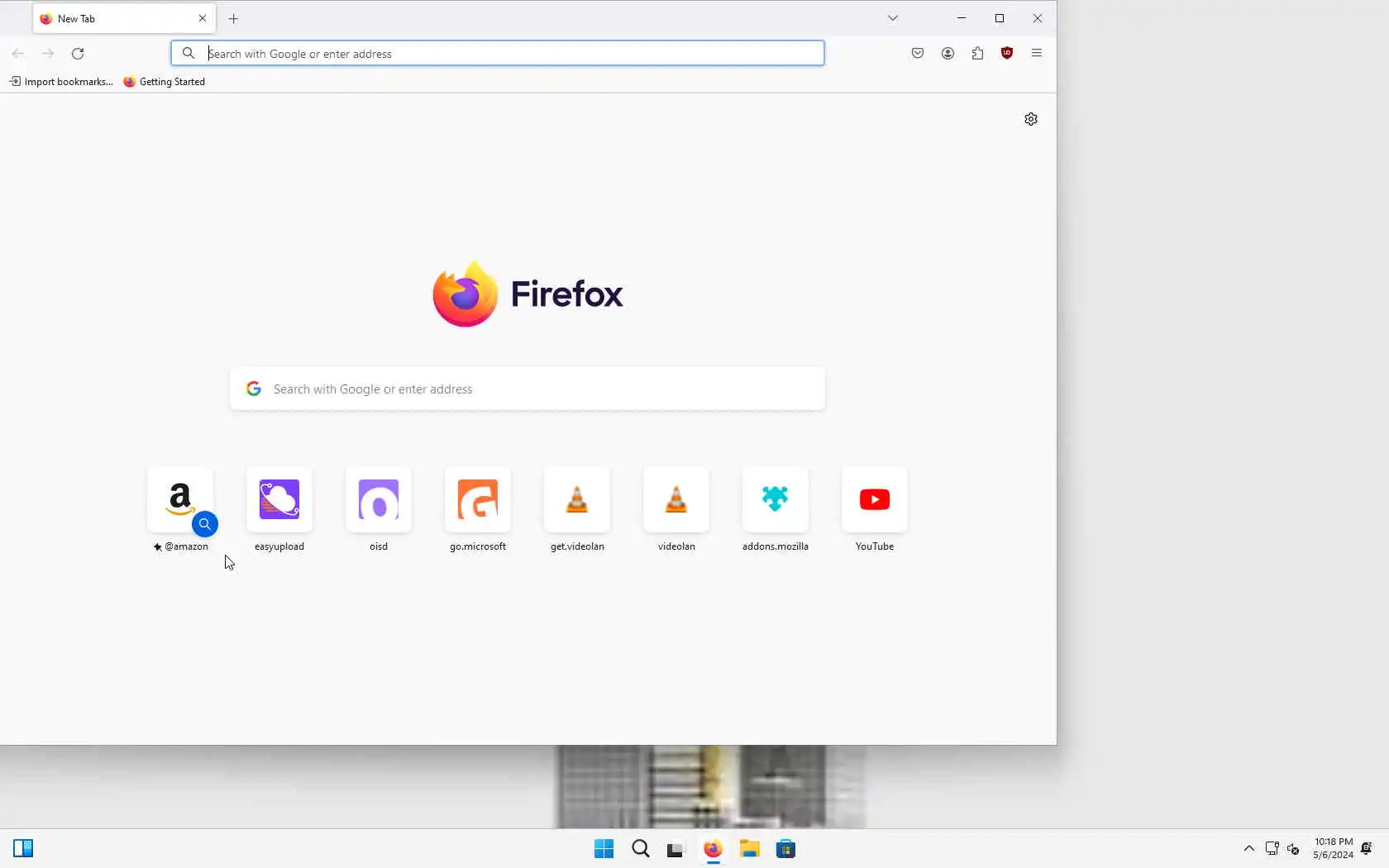Select the New Tab tab

(x=124, y=18)
